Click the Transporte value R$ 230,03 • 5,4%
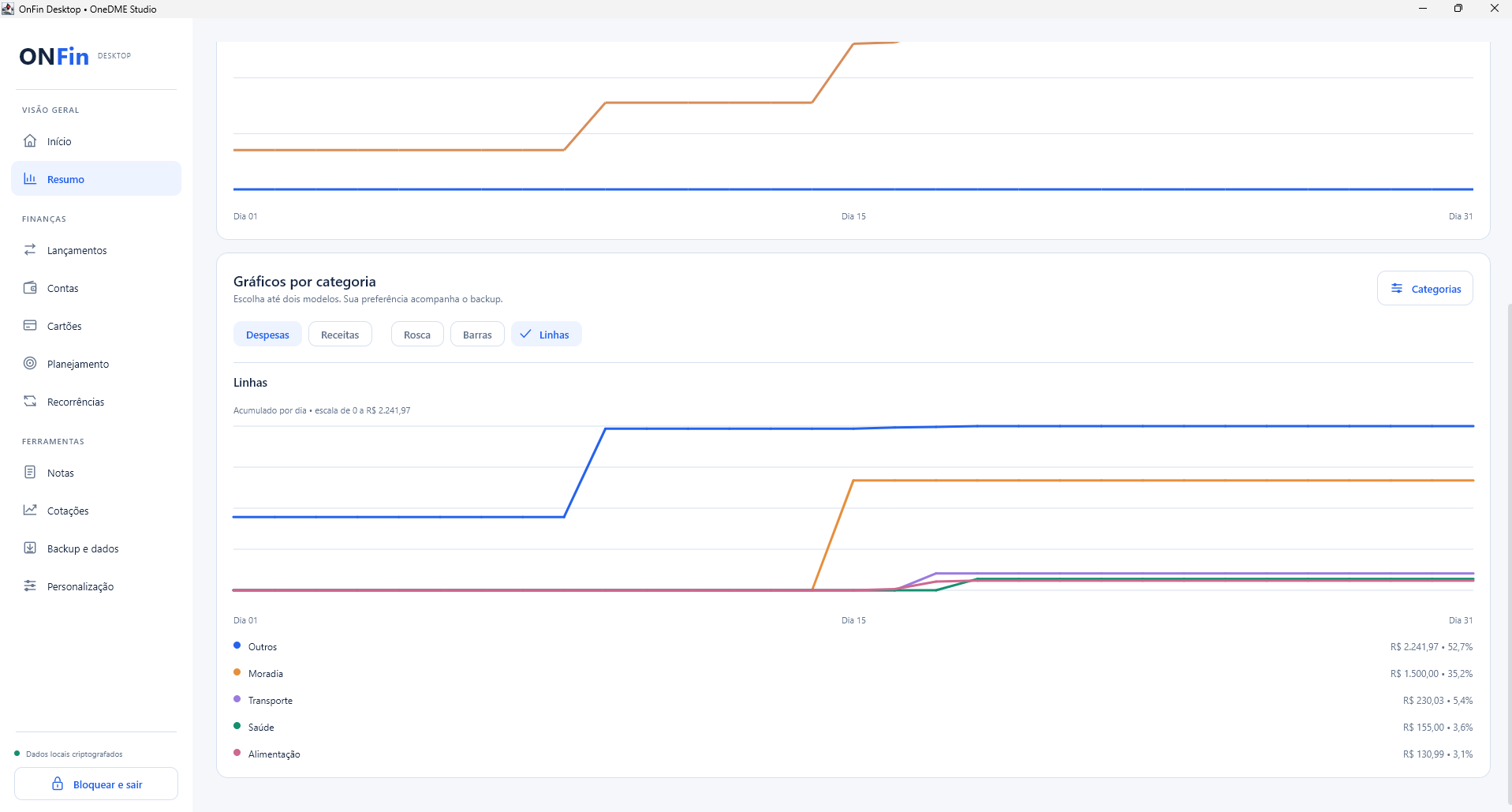Screen dimensions: 1512x812 click(1438, 700)
